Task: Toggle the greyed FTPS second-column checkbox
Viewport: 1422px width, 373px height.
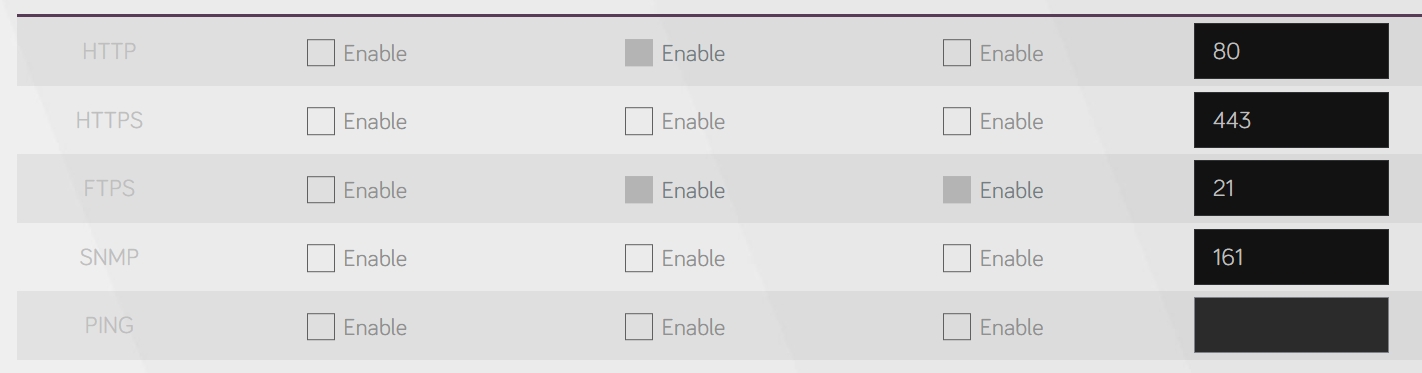Action: (638, 189)
